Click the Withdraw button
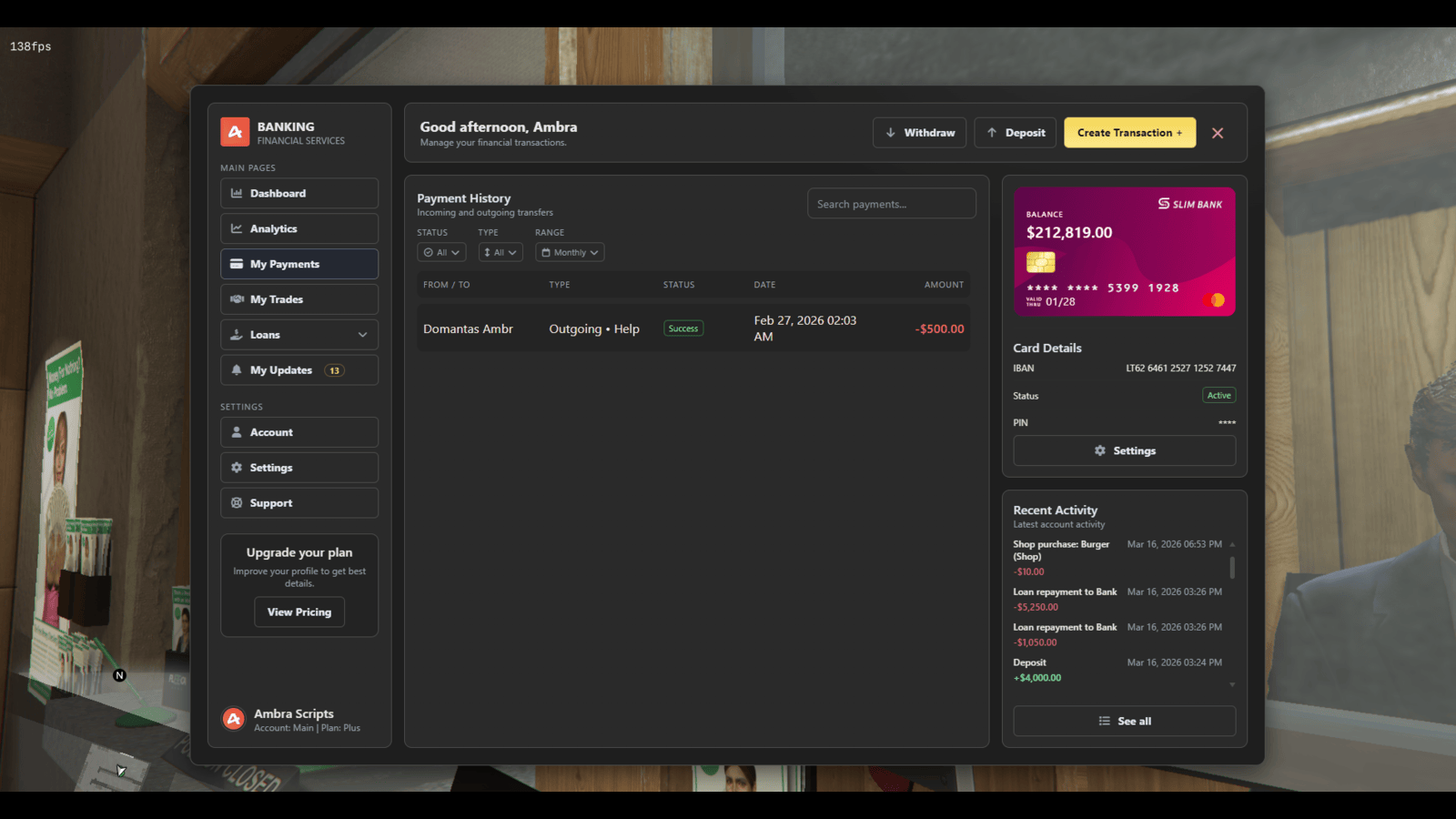 point(919,133)
